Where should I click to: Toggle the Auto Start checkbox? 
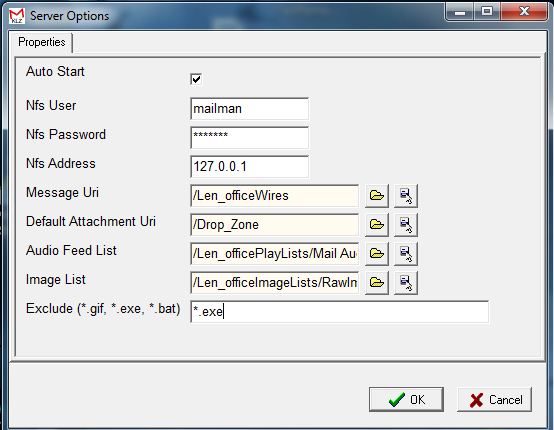click(196, 79)
